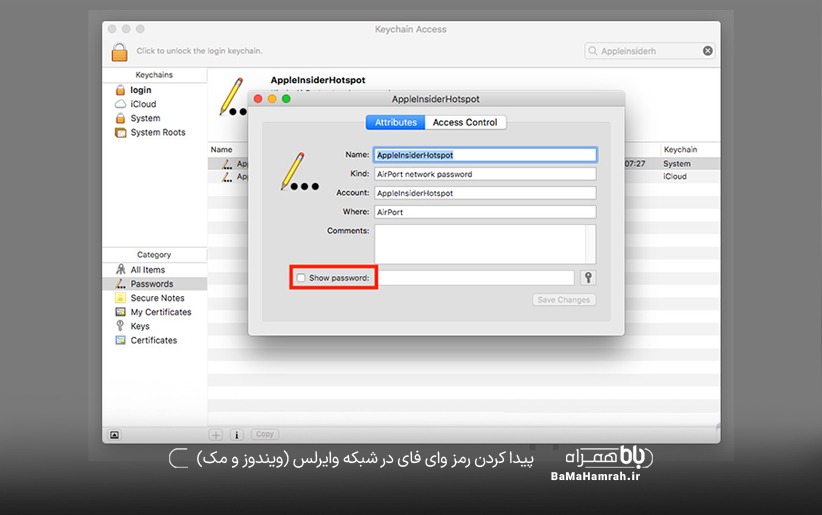This screenshot has width=822, height=515.
Task: Click the iCloud cloud icon
Action: pos(120,104)
